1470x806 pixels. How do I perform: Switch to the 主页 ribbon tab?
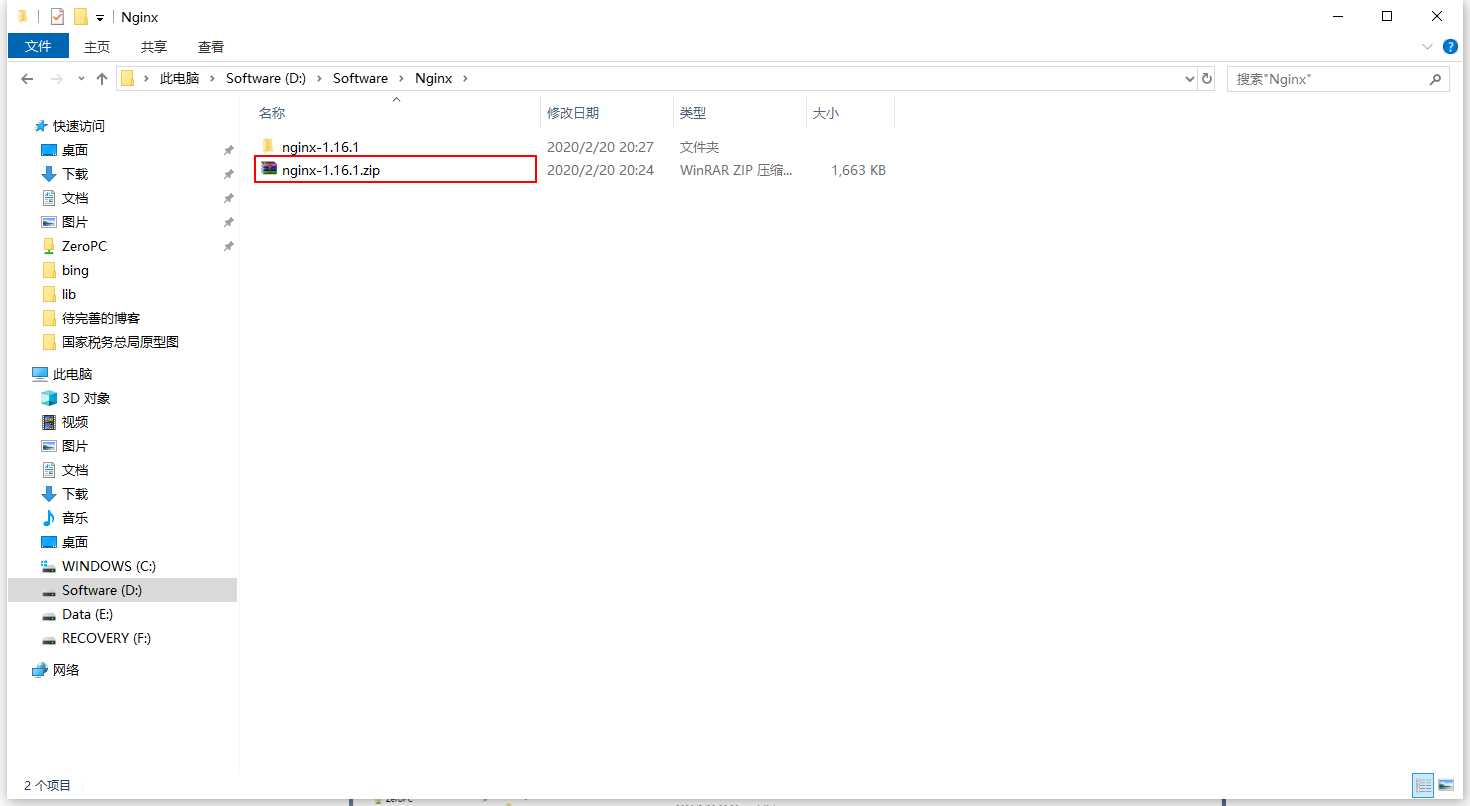click(97, 46)
